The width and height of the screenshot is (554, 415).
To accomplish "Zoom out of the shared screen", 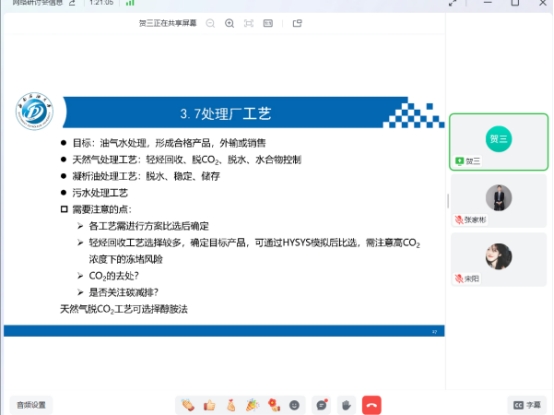I will [210, 23].
